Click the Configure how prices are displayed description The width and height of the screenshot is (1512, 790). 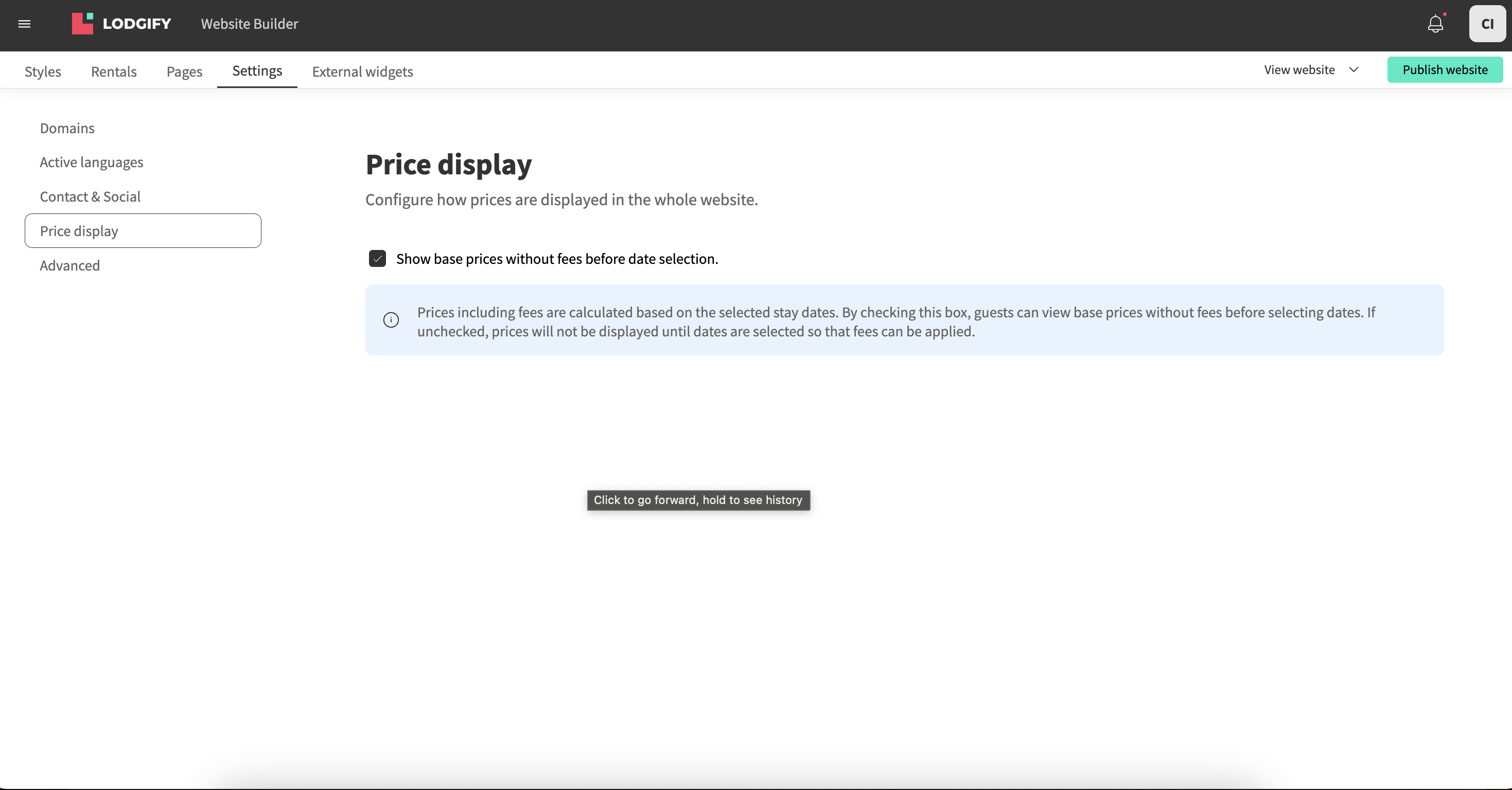pyautogui.click(x=561, y=200)
